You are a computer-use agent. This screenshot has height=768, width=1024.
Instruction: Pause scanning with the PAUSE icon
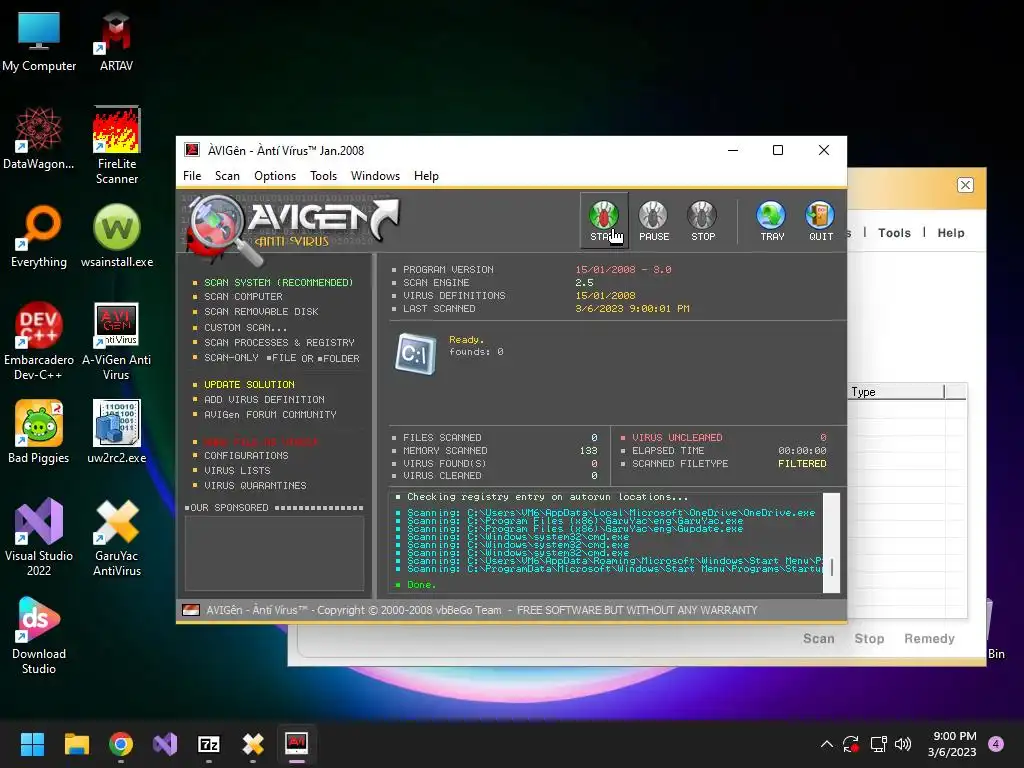coord(654,221)
